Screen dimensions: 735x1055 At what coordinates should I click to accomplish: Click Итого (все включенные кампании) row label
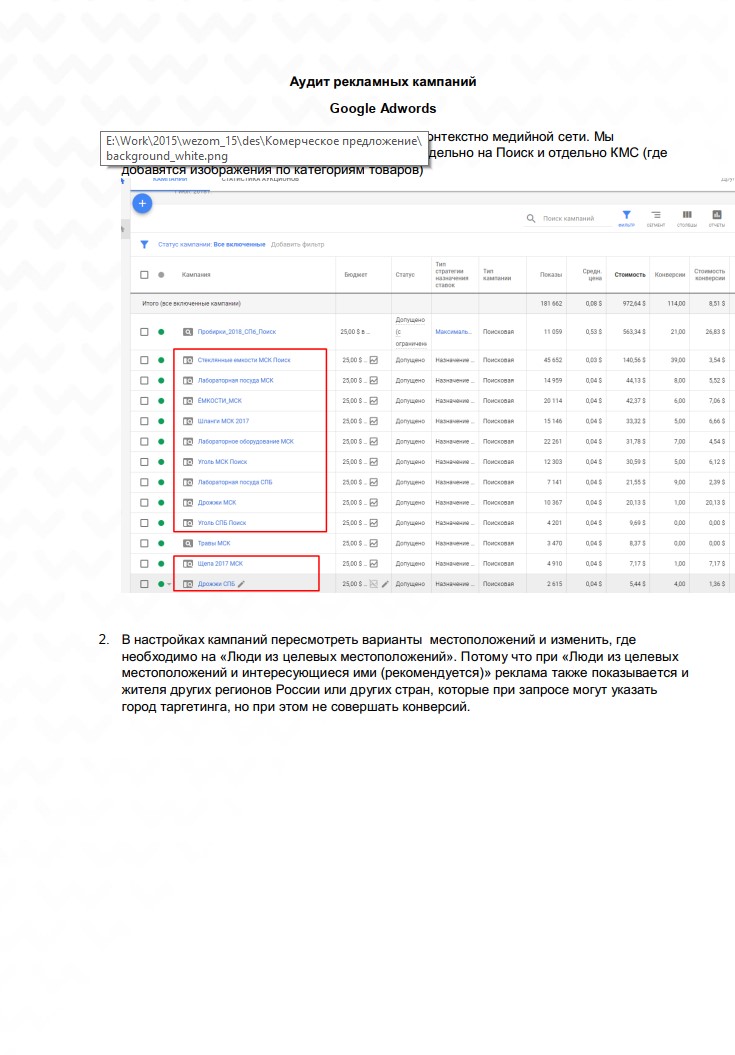[191, 303]
